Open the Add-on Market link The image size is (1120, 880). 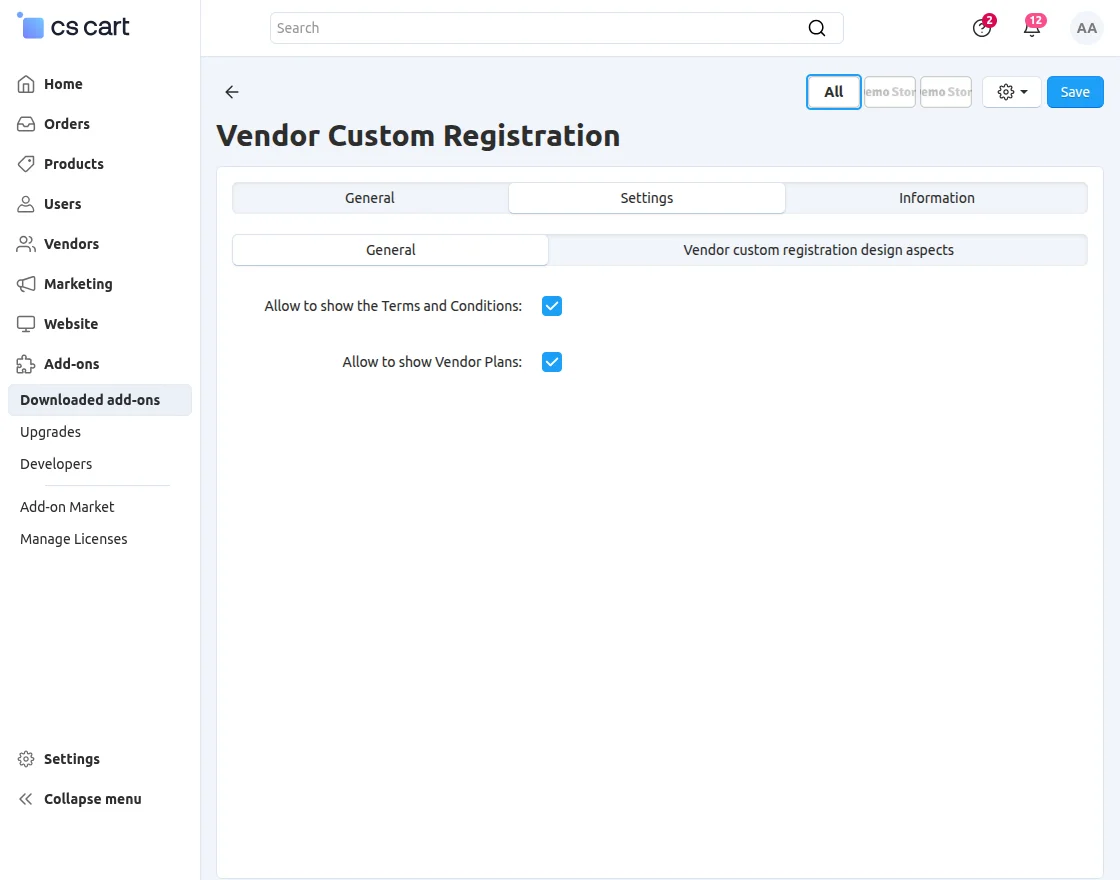pos(67,507)
